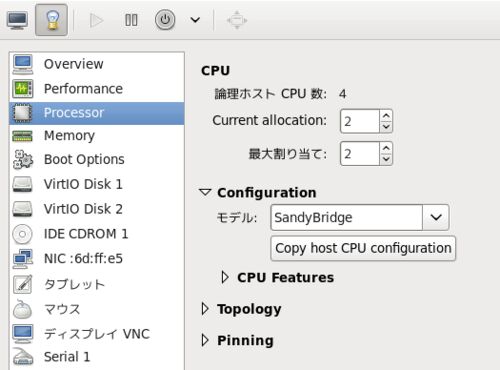Click the ディスプレイ VNC monitor icon
The height and width of the screenshot is (370, 500).
click(x=23, y=334)
